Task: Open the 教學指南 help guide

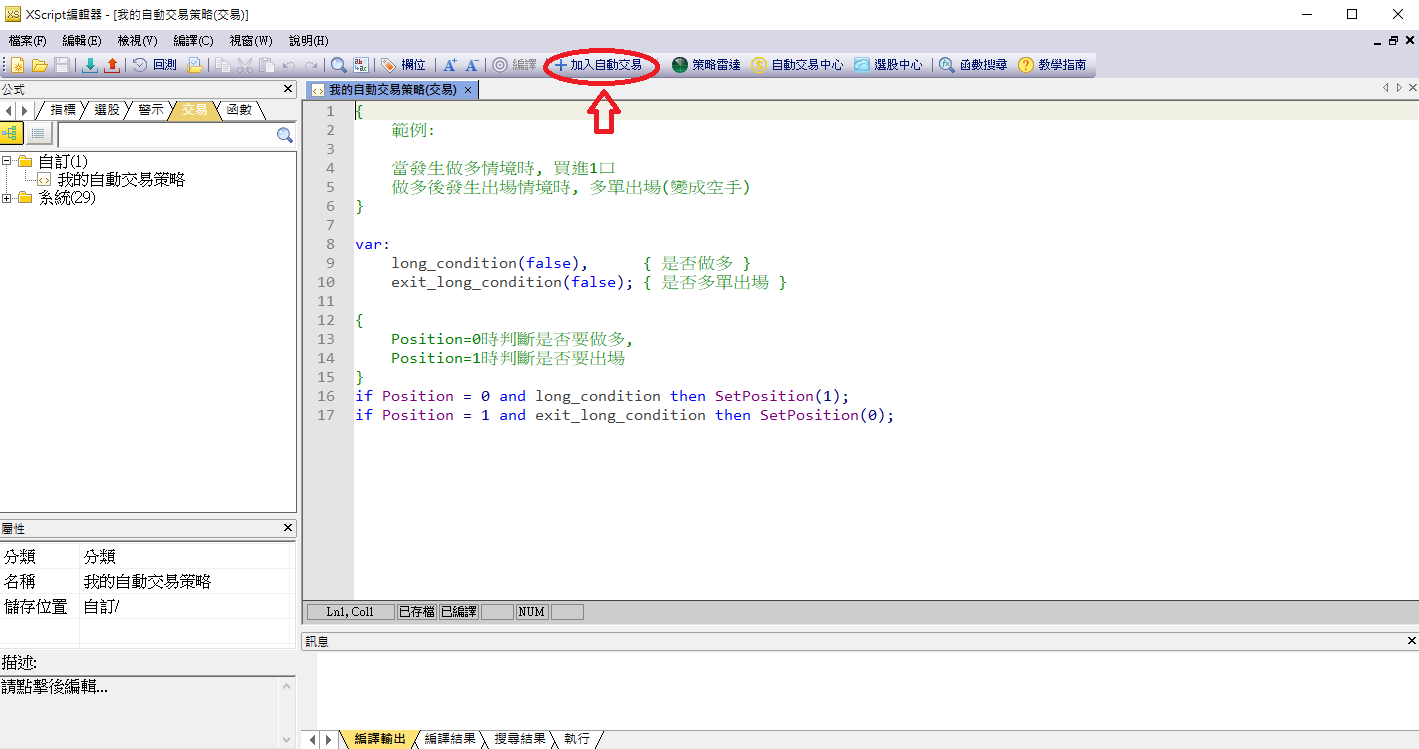Action: [x=1051, y=65]
